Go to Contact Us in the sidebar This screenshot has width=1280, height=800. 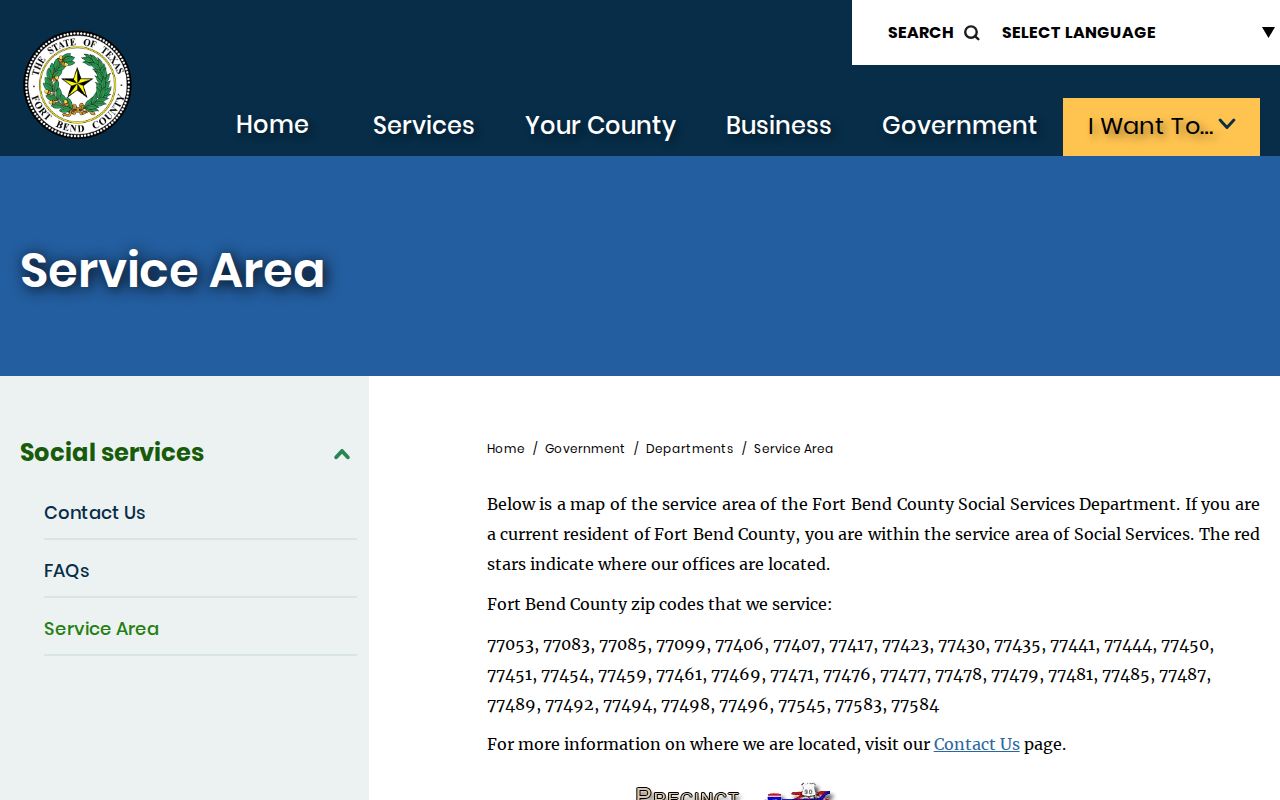[95, 513]
